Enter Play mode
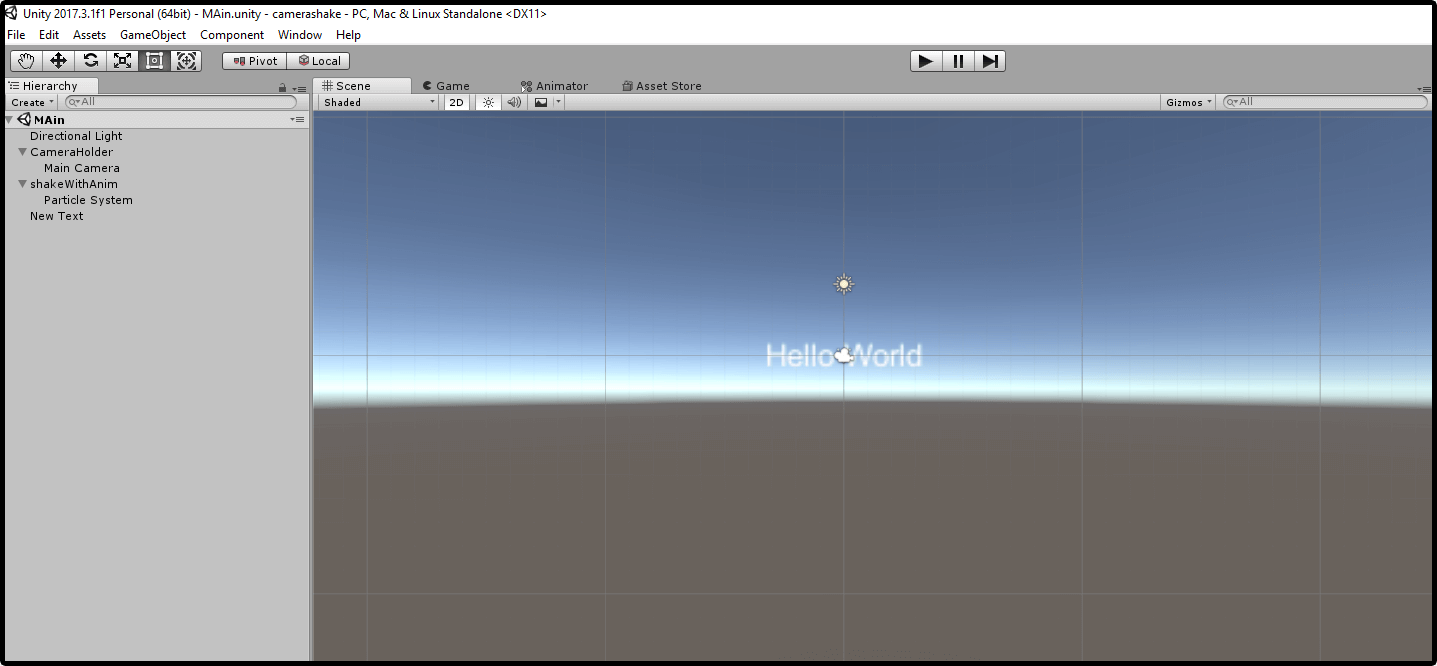The image size is (1437, 666). (924, 60)
